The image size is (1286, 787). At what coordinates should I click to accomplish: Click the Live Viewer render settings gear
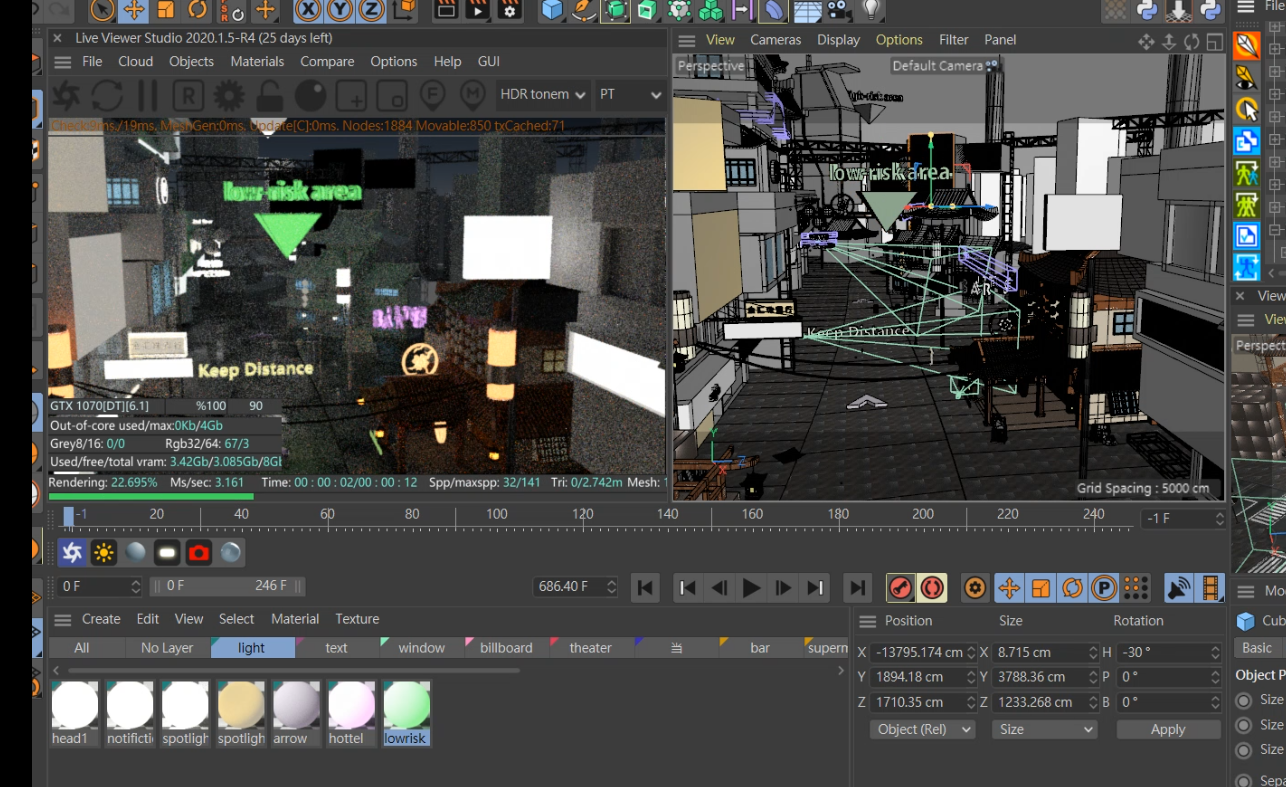[229, 96]
